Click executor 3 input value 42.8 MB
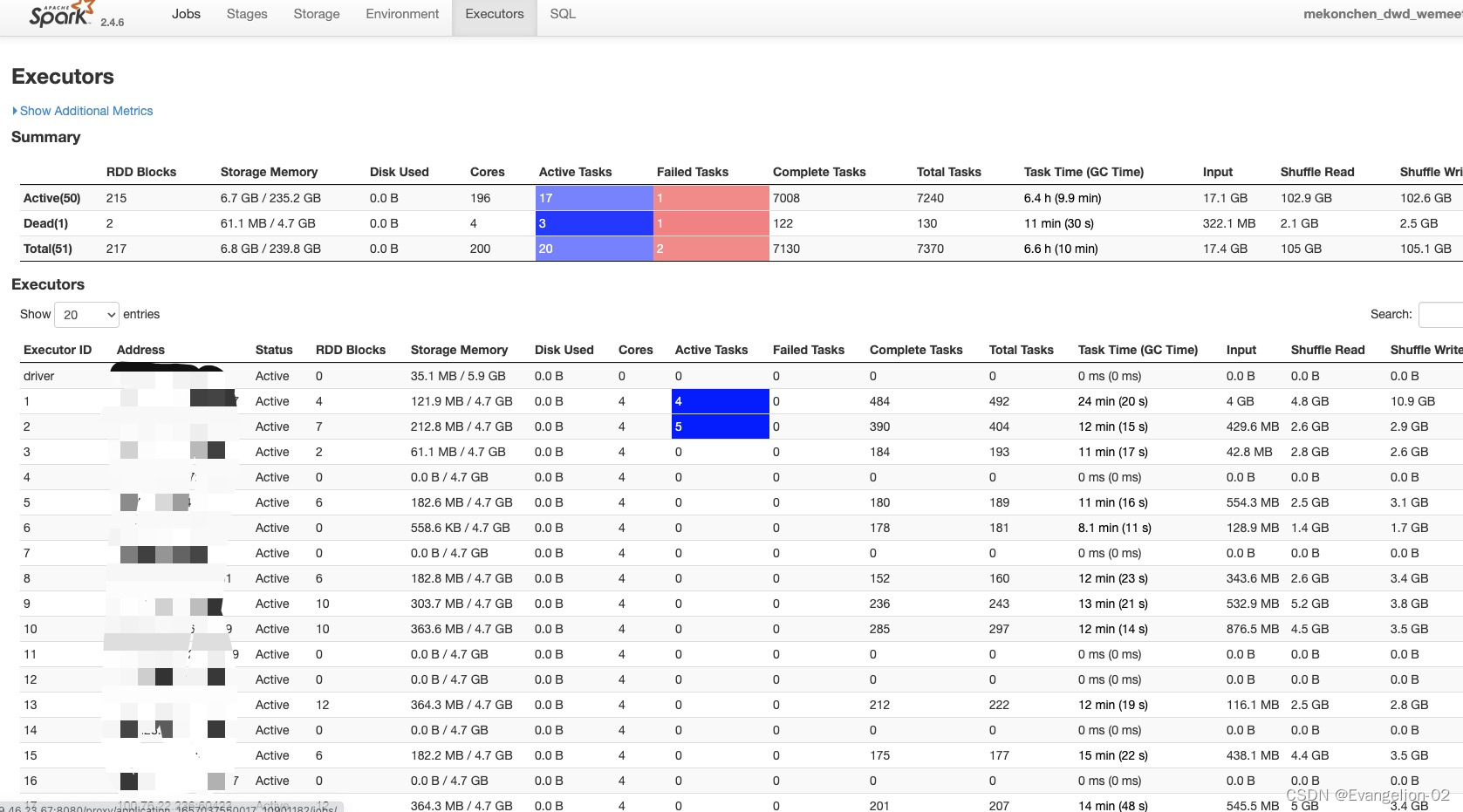The image size is (1463, 812). pyautogui.click(x=1249, y=452)
